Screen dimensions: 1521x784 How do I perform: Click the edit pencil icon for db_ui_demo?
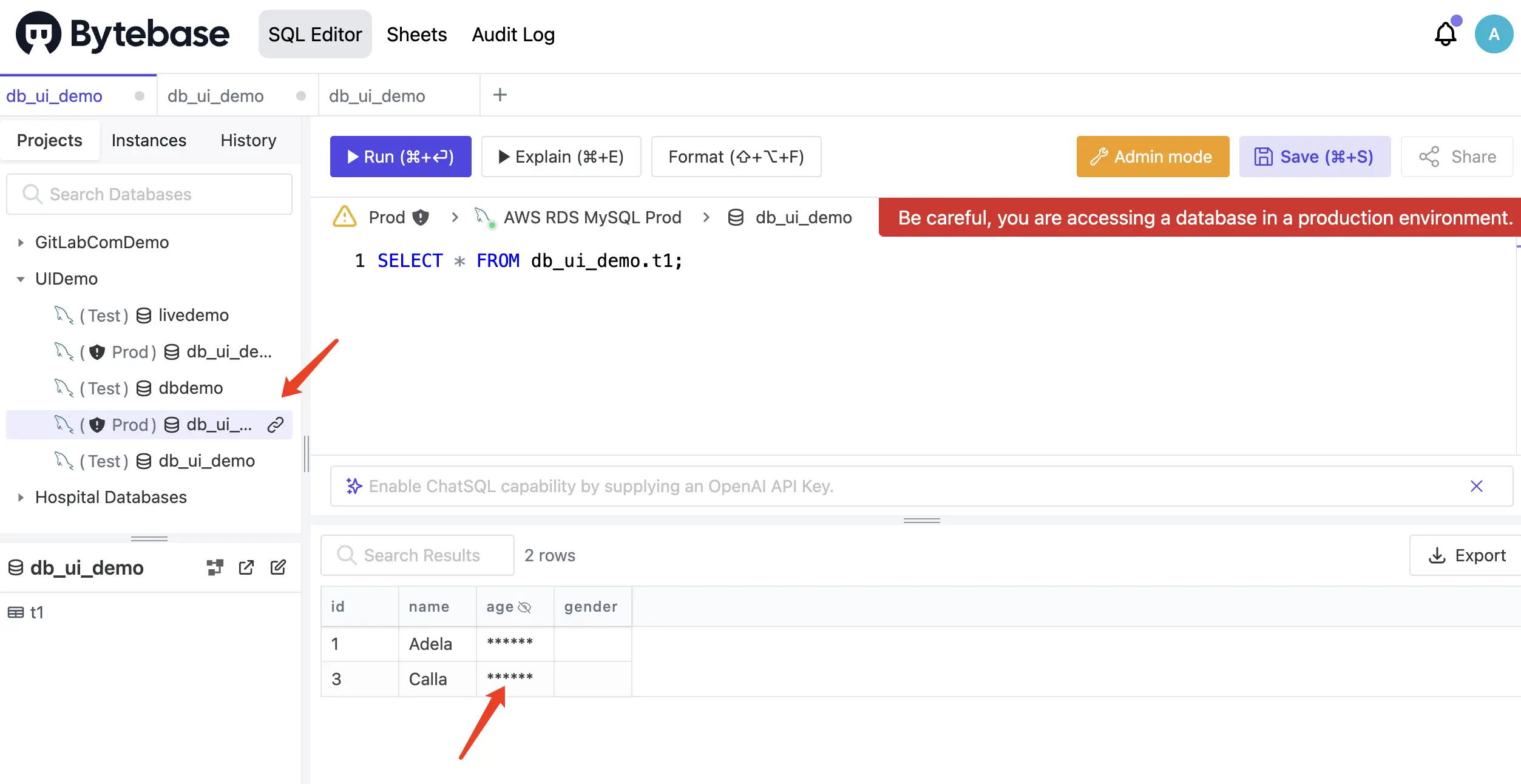(x=279, y=567)
